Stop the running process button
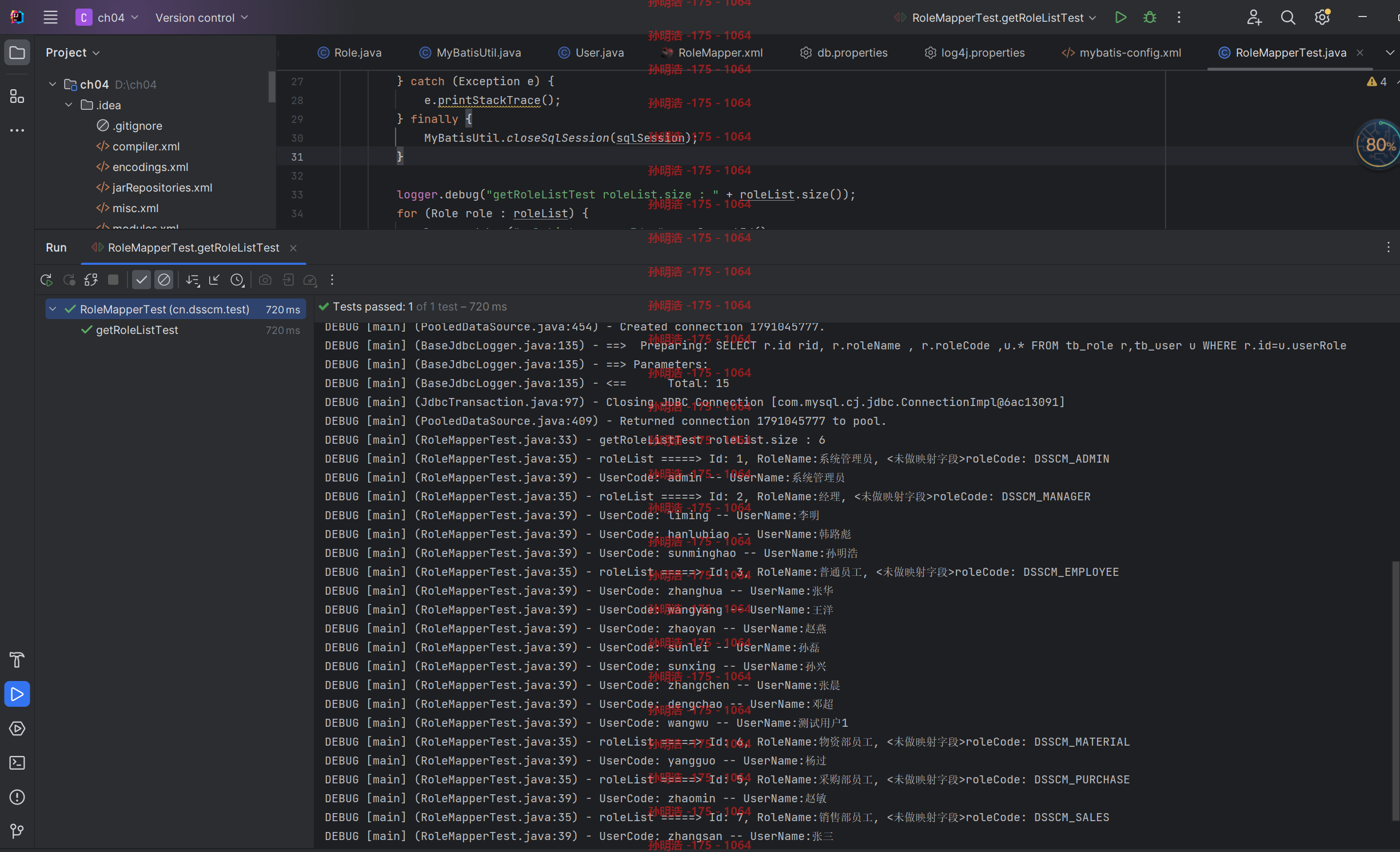This screenshot has width=1400, height=852. pyautogui.click(x=113, y=280)
